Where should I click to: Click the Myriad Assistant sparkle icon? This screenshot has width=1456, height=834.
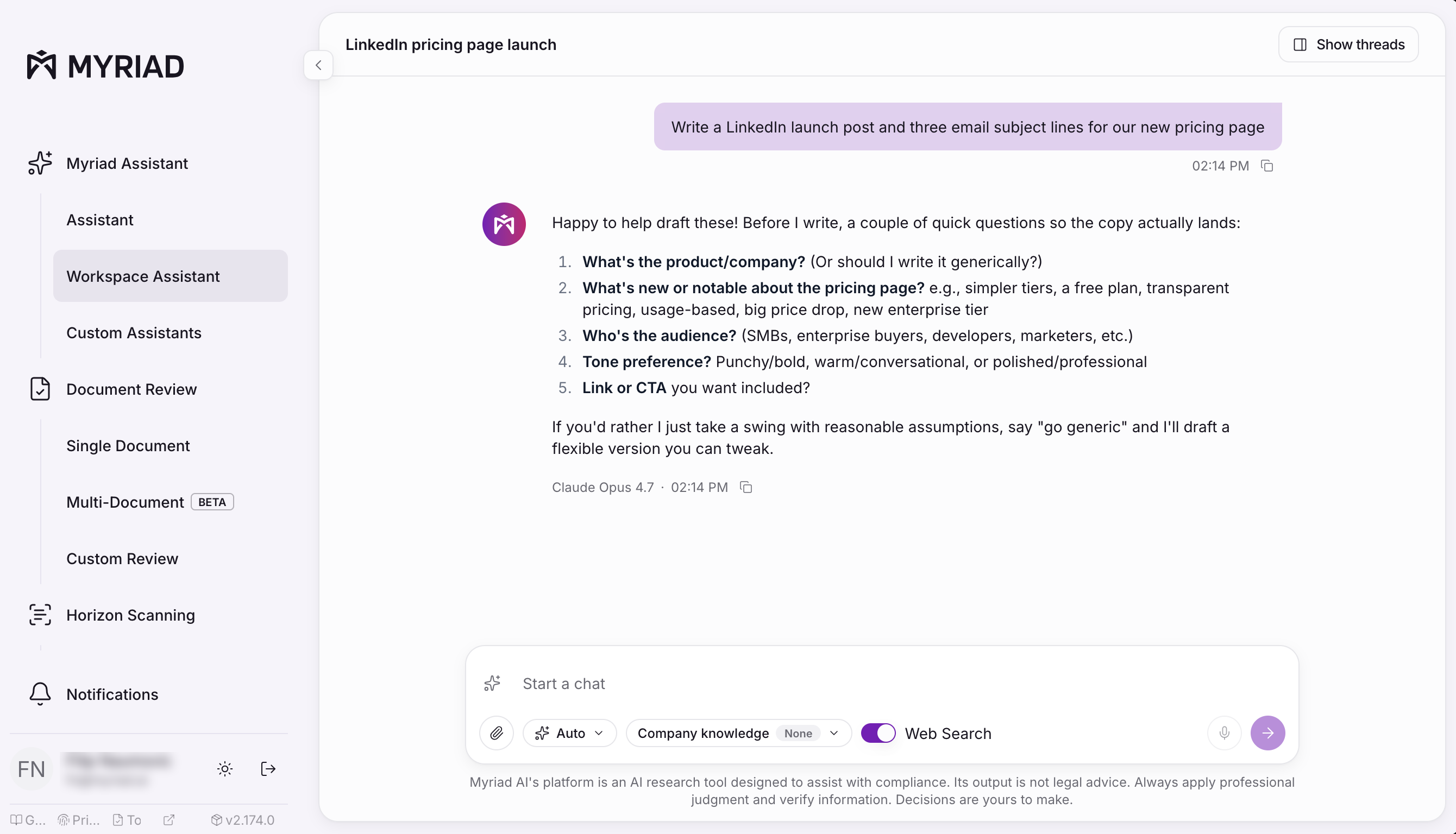[40, 163]
